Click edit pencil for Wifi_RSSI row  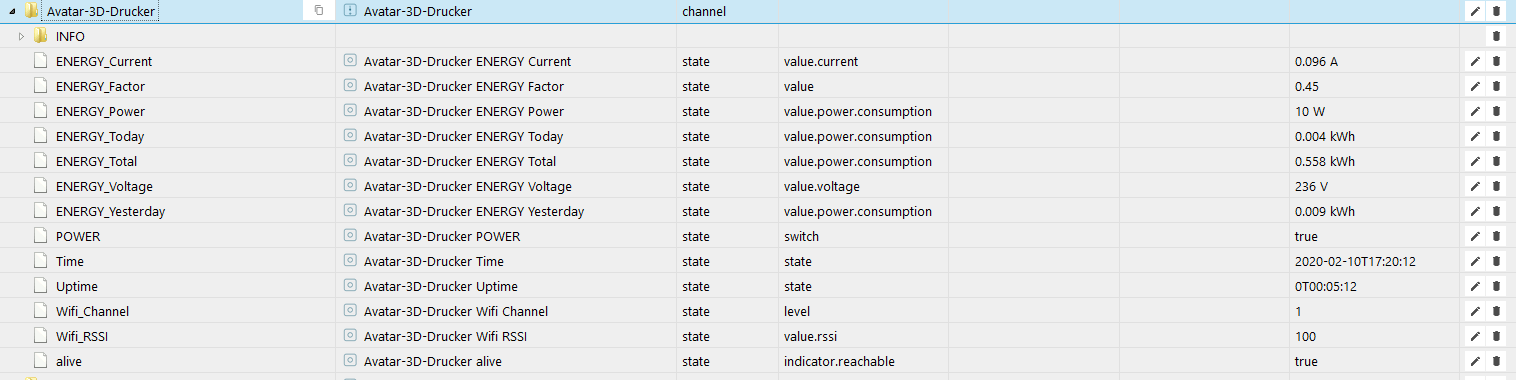coord(1474,336)
